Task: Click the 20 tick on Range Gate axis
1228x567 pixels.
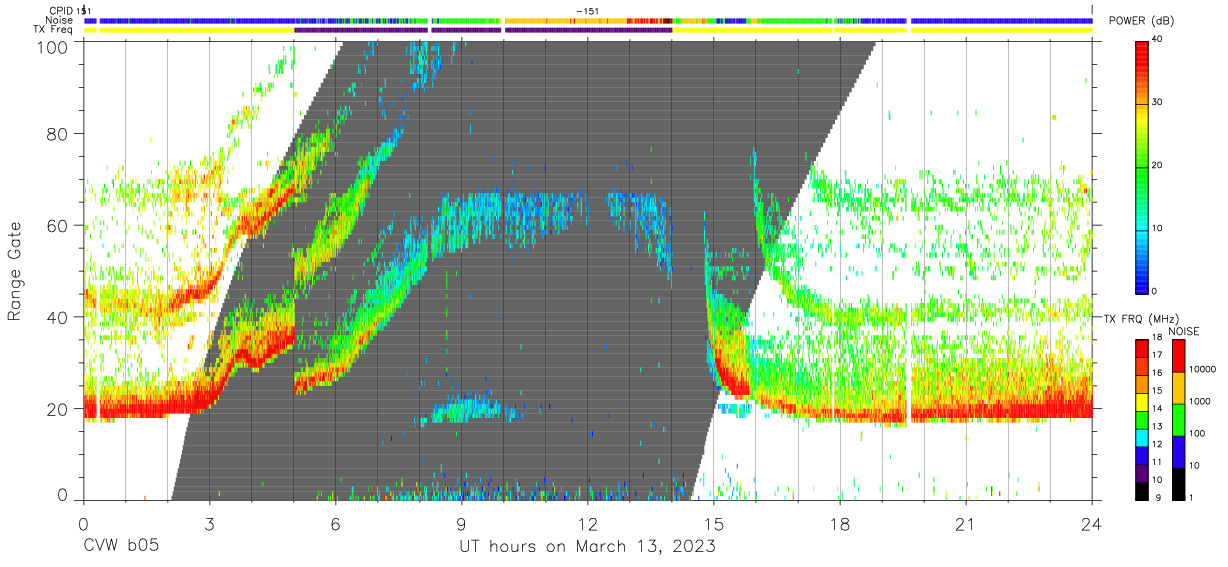Action: click(59, 410)
